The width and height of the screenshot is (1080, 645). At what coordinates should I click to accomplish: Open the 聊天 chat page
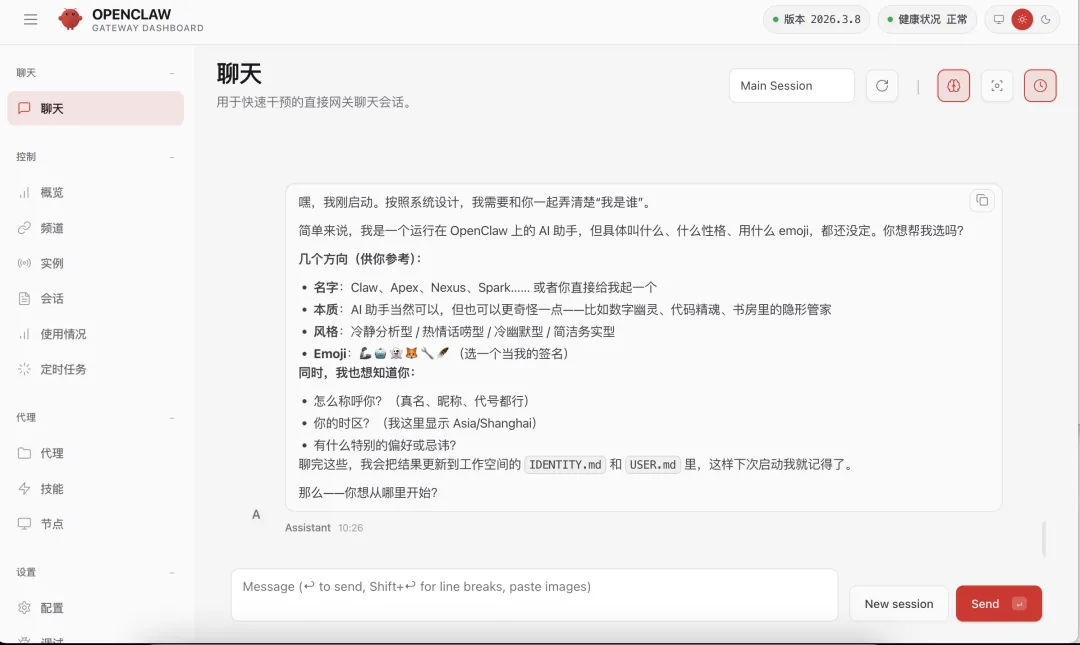coord(96,108)
